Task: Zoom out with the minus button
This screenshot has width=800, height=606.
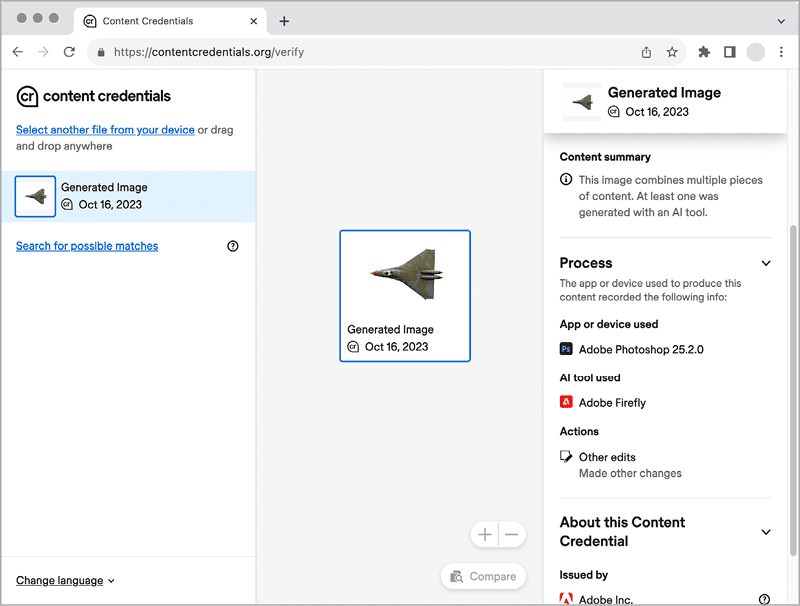Action: point(512,535)
